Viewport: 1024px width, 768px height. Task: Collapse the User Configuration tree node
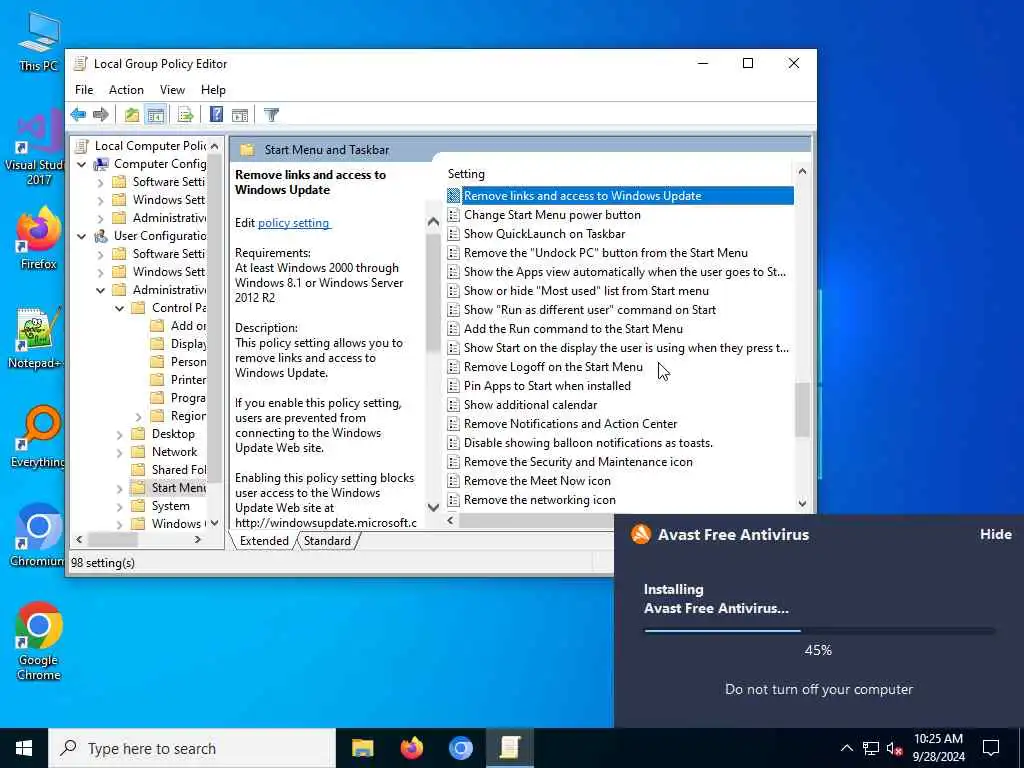pyautogui.click(x=82, y=236)
